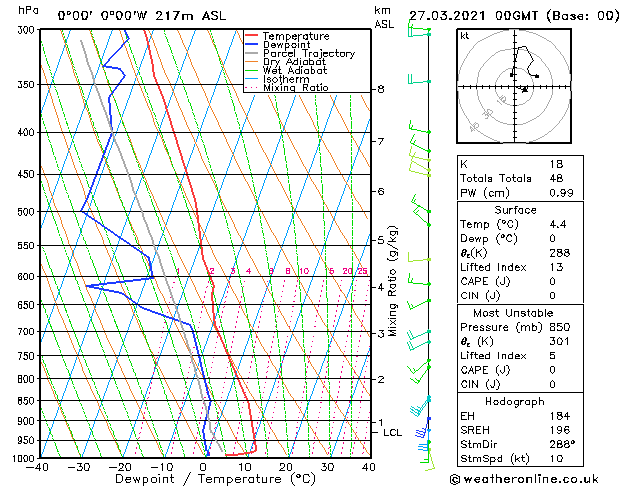Click the -40 temperature axis label
Viewport: 629px width, 486px height.
pos(37,467)
